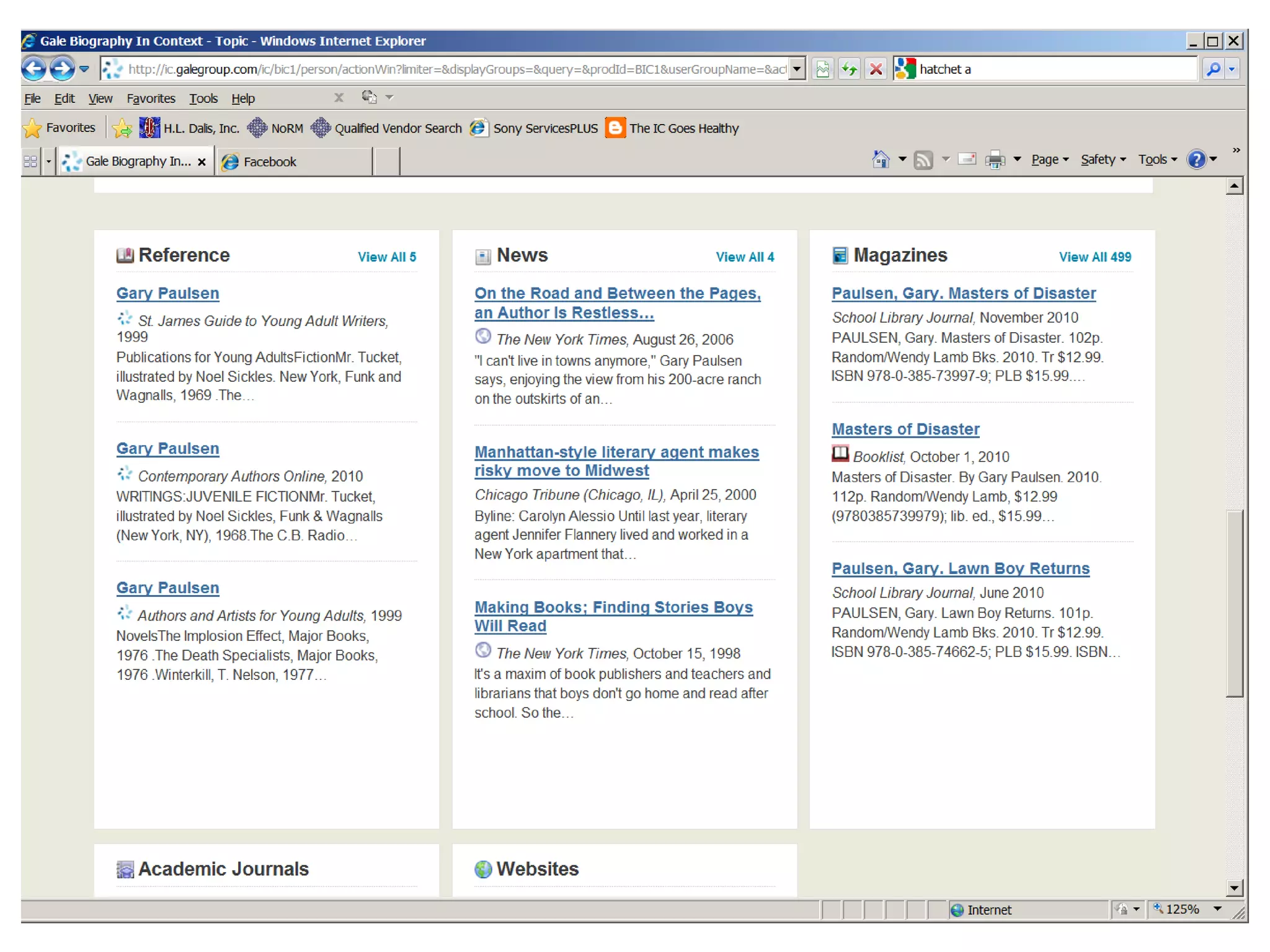Image resolution: width=1270 pixels, height=952 pixels.
Task: Click the RSS feeds icon
Action: tap(923, 160)
